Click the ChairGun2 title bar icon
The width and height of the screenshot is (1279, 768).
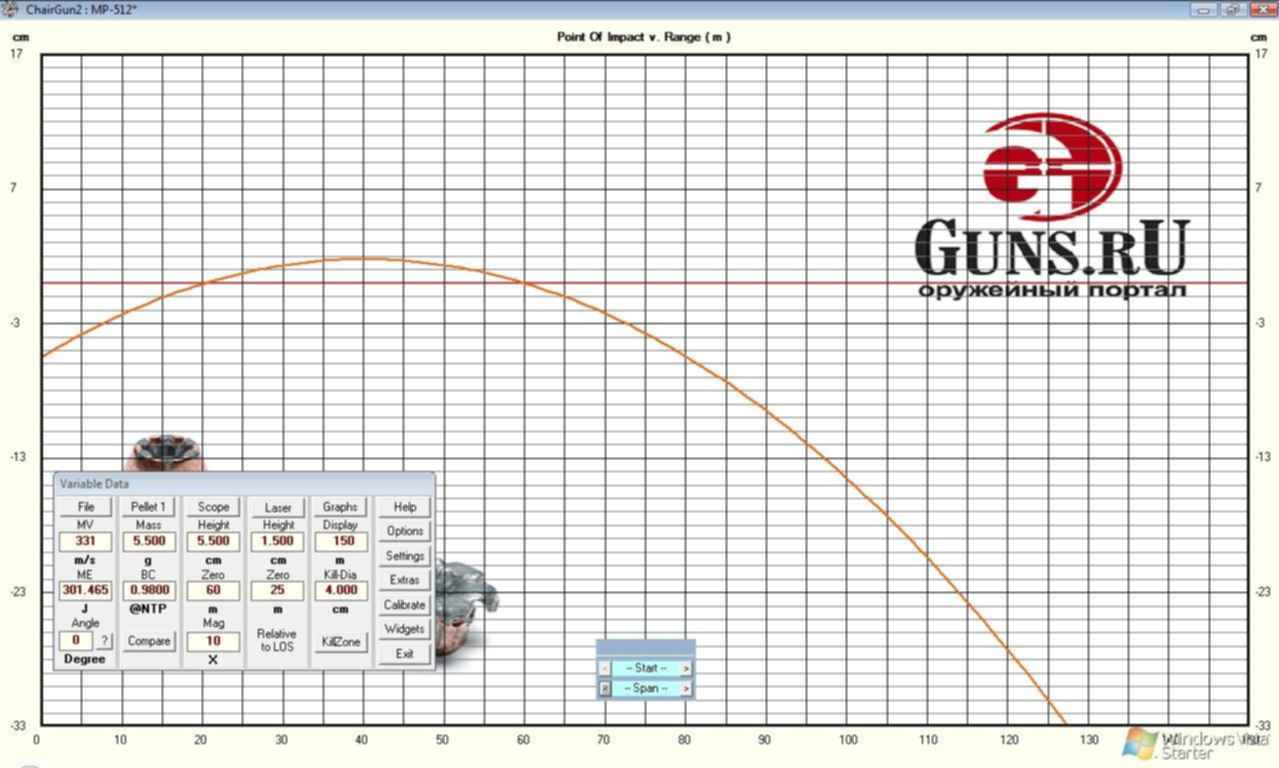11,9
